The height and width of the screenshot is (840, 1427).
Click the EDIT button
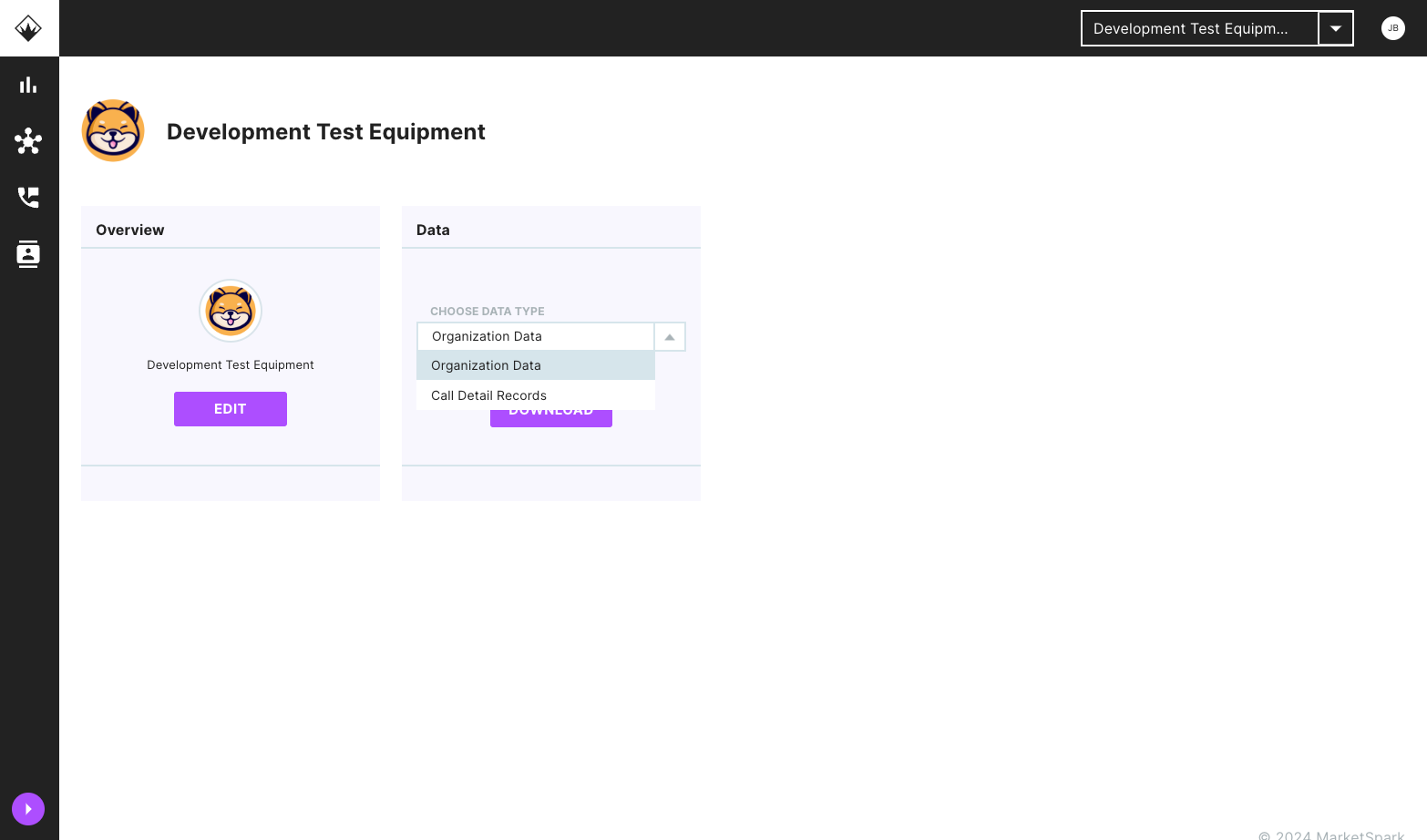pos(230,408)
